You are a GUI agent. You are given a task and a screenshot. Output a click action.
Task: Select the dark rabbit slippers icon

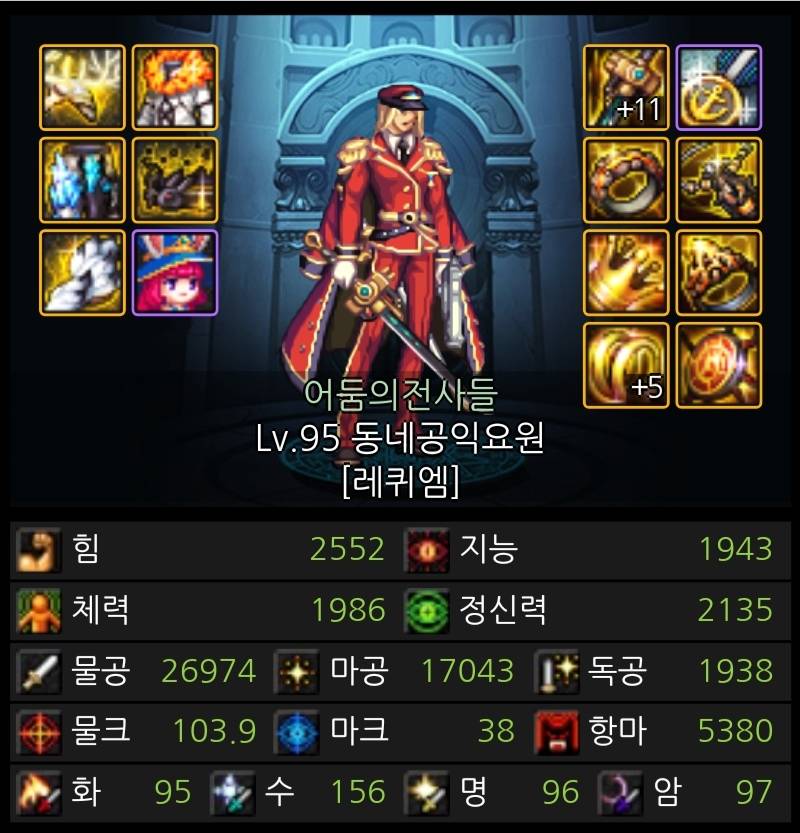(x=175, y=180)
